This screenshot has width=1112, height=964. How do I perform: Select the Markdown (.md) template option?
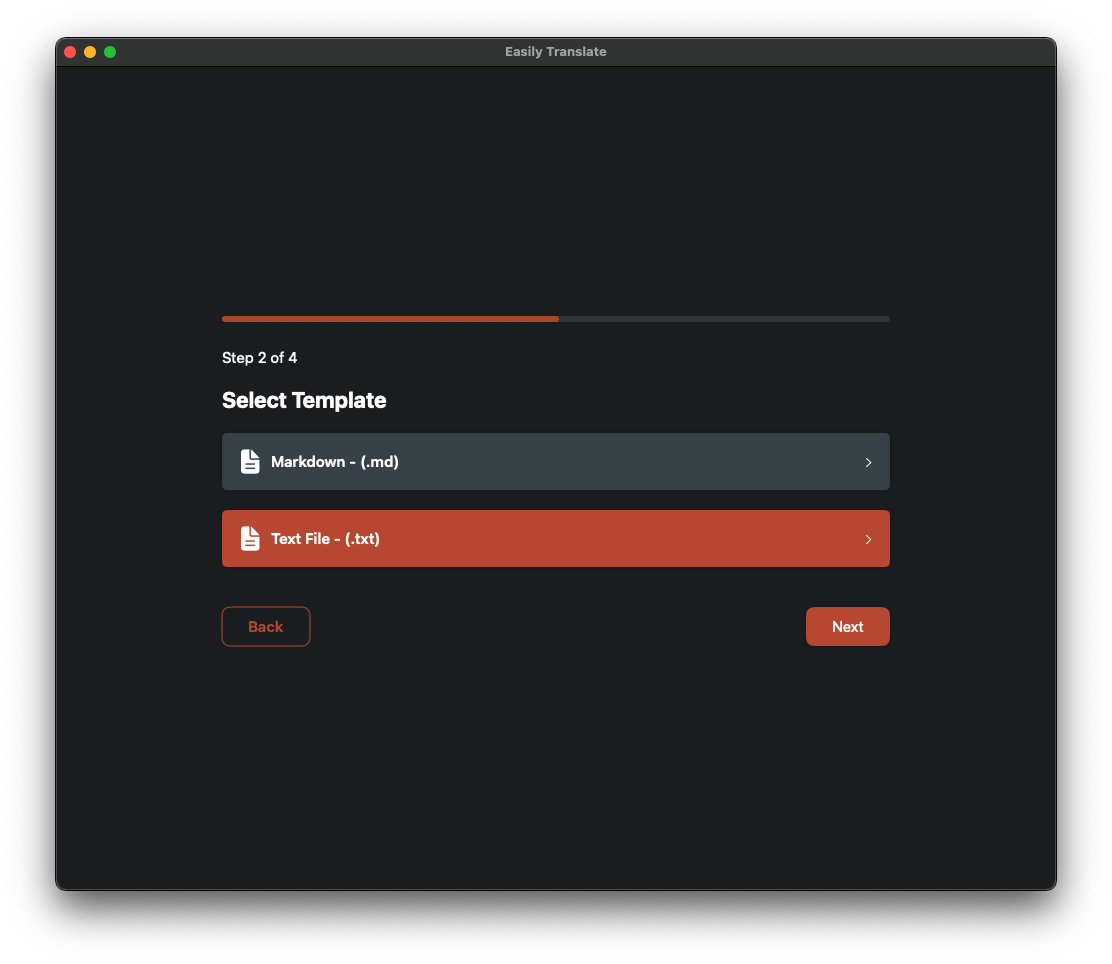555,462
